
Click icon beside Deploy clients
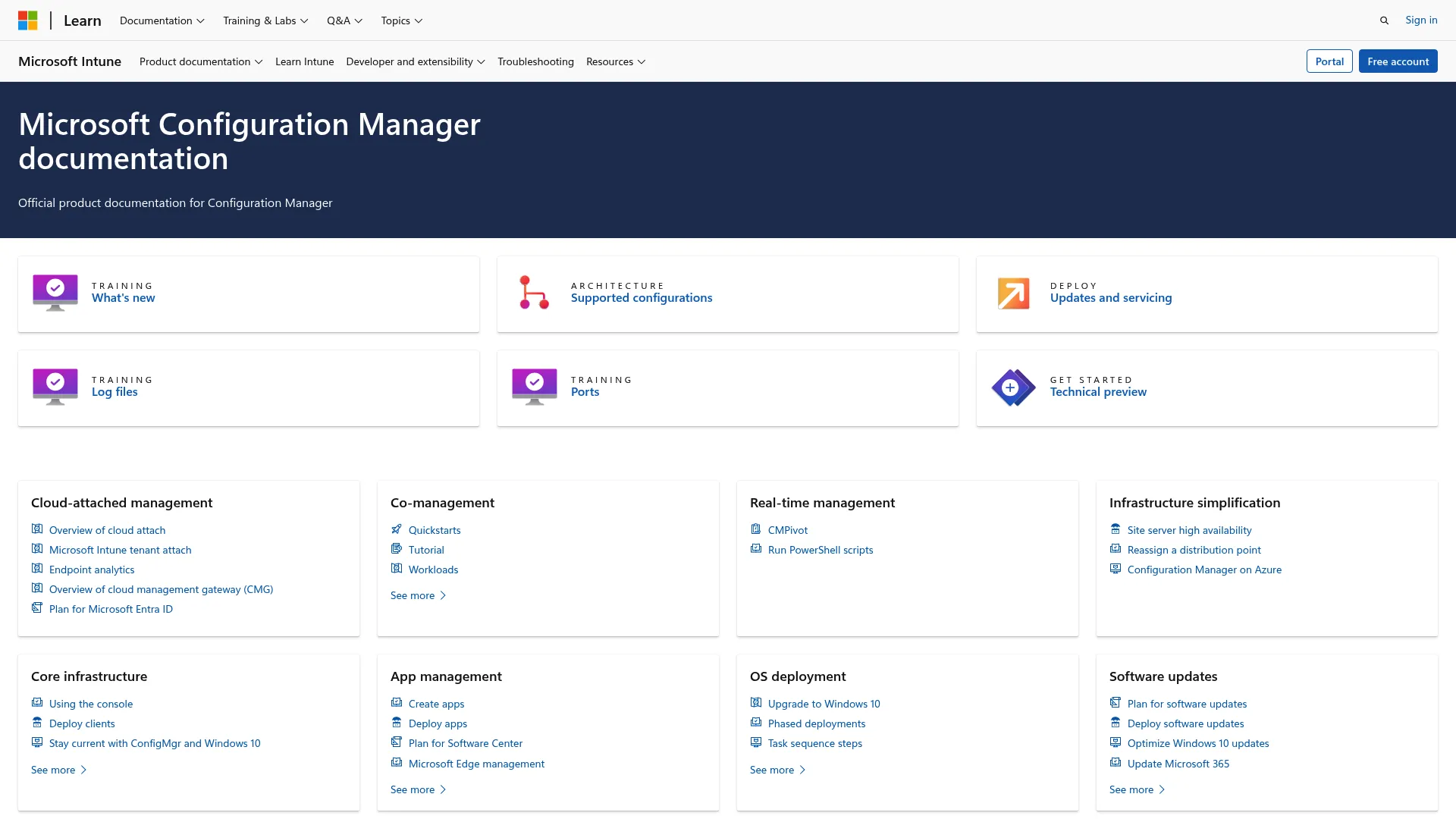click(x=37, y=723)
